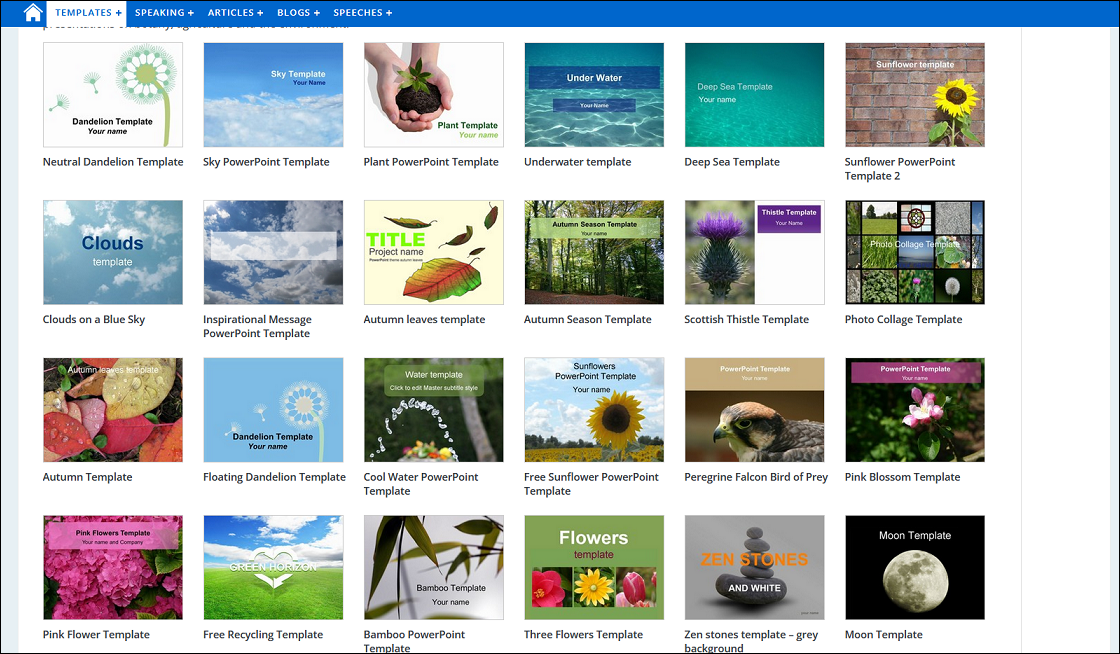1120x654 pixels.
Task: Open the Pink Flowers thumbnail
Action: click(113, 568)
